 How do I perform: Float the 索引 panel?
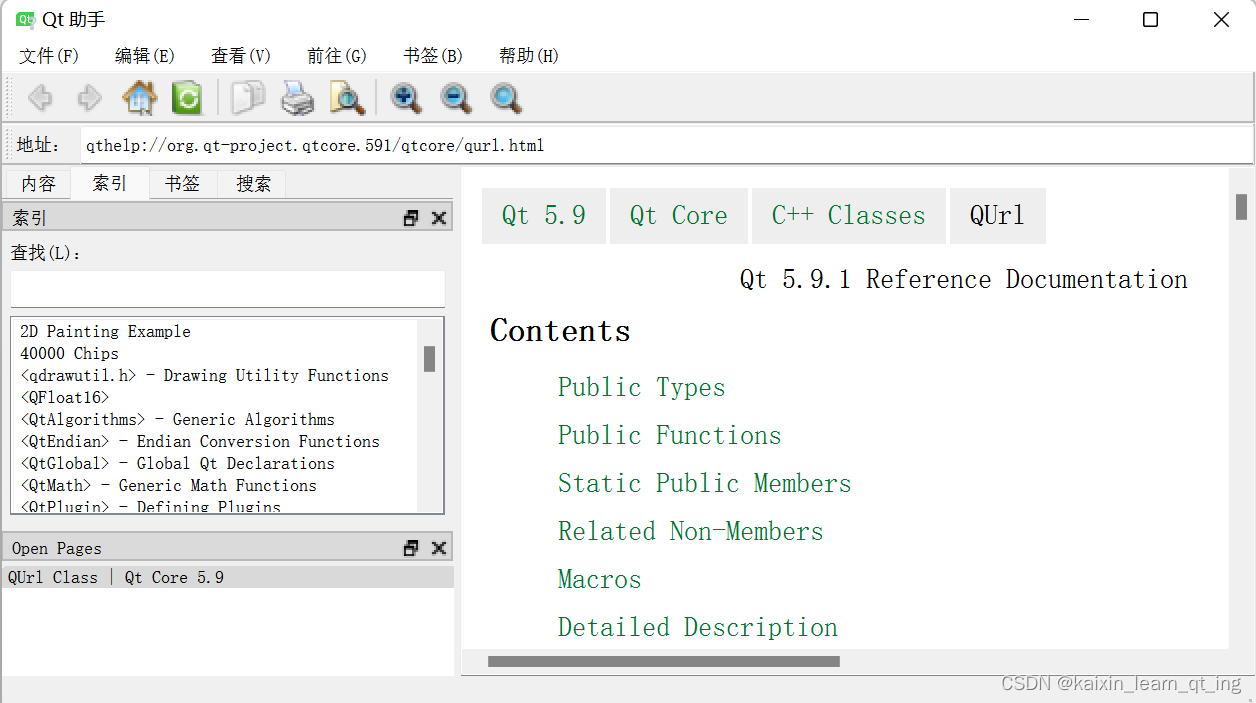(x=411, y=218)
